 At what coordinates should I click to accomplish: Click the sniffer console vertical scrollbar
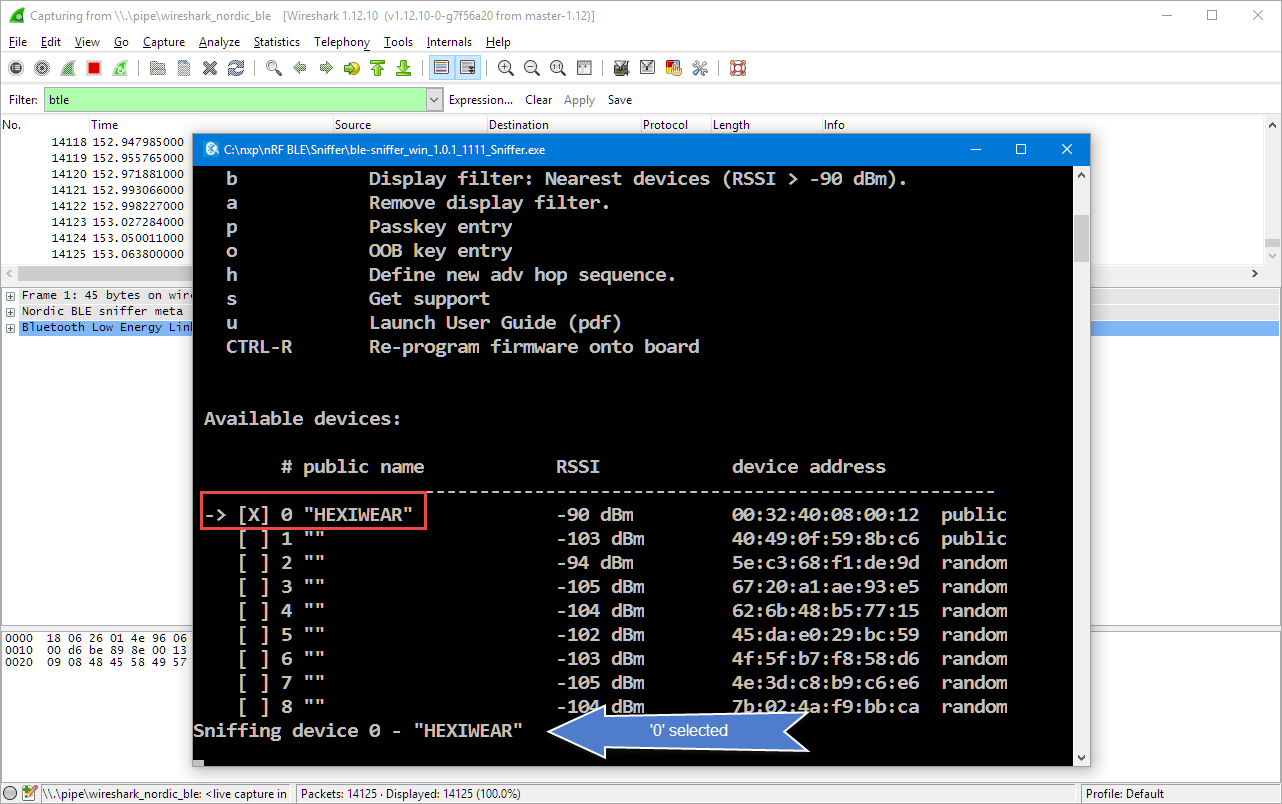point(1081,237)
